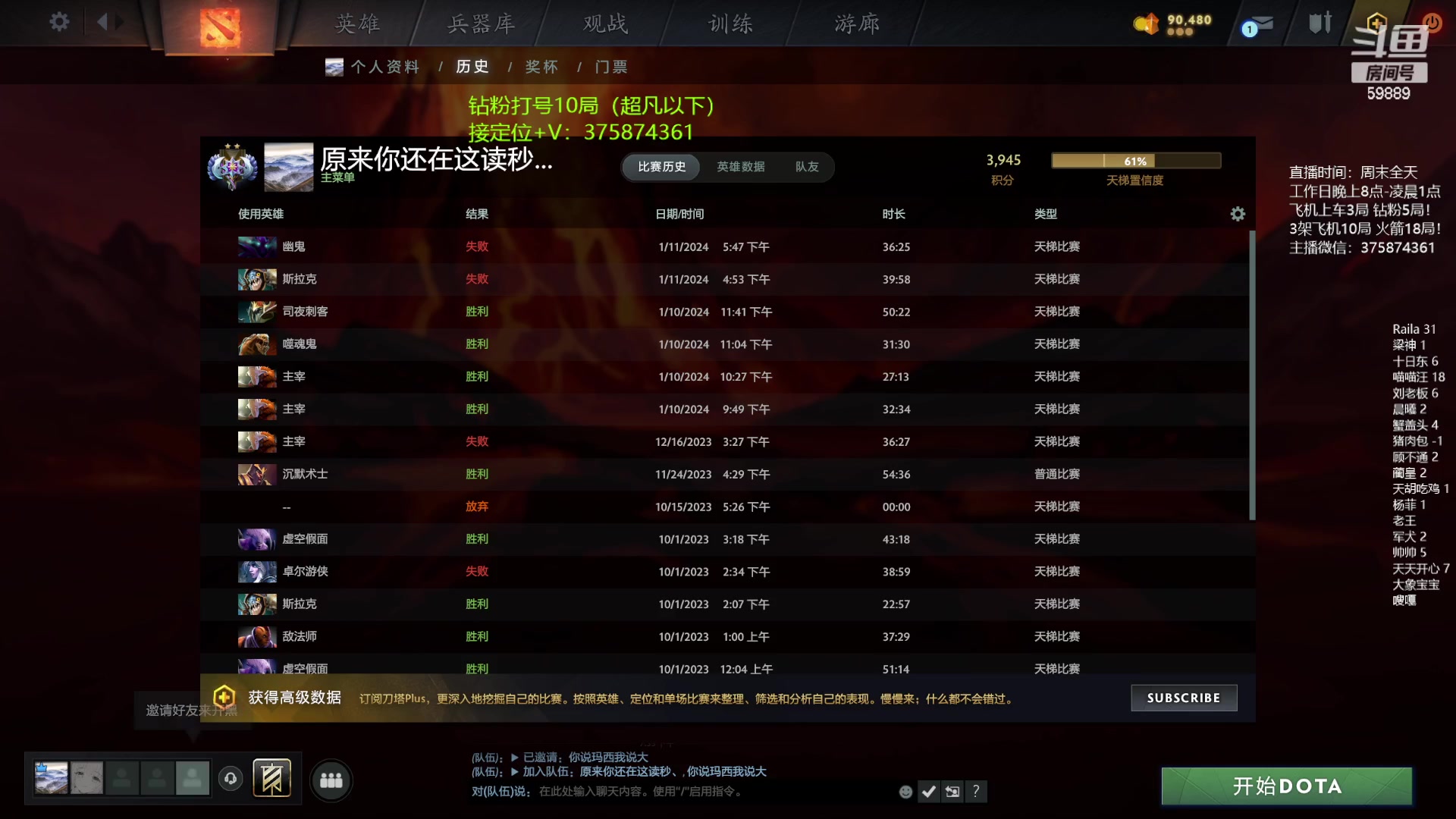The width and height of the screenshot is (1456, 819).
Task: Click the 邀请好友来开黑 invite tooltip
Action: (x=192, y=711)
